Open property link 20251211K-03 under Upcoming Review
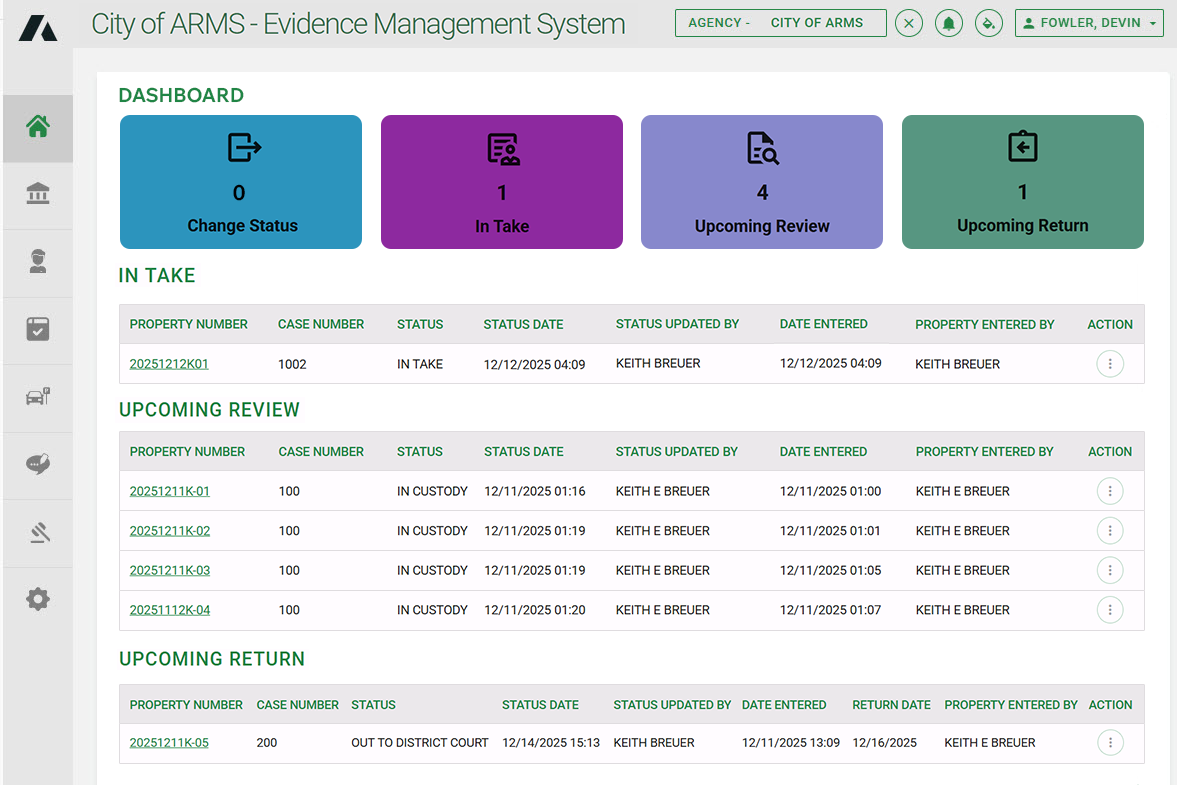Viewport: 1177px width, 785px height. [x=169, y=570]
